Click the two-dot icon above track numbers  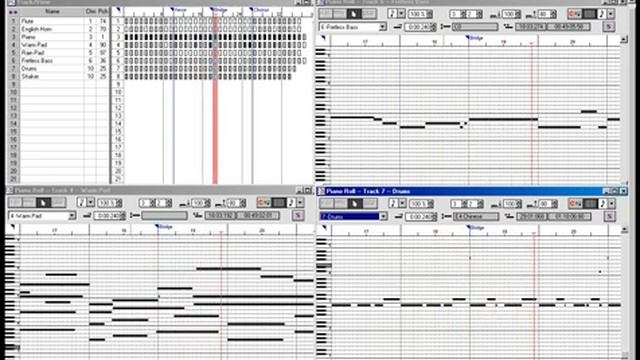point(13,12)
